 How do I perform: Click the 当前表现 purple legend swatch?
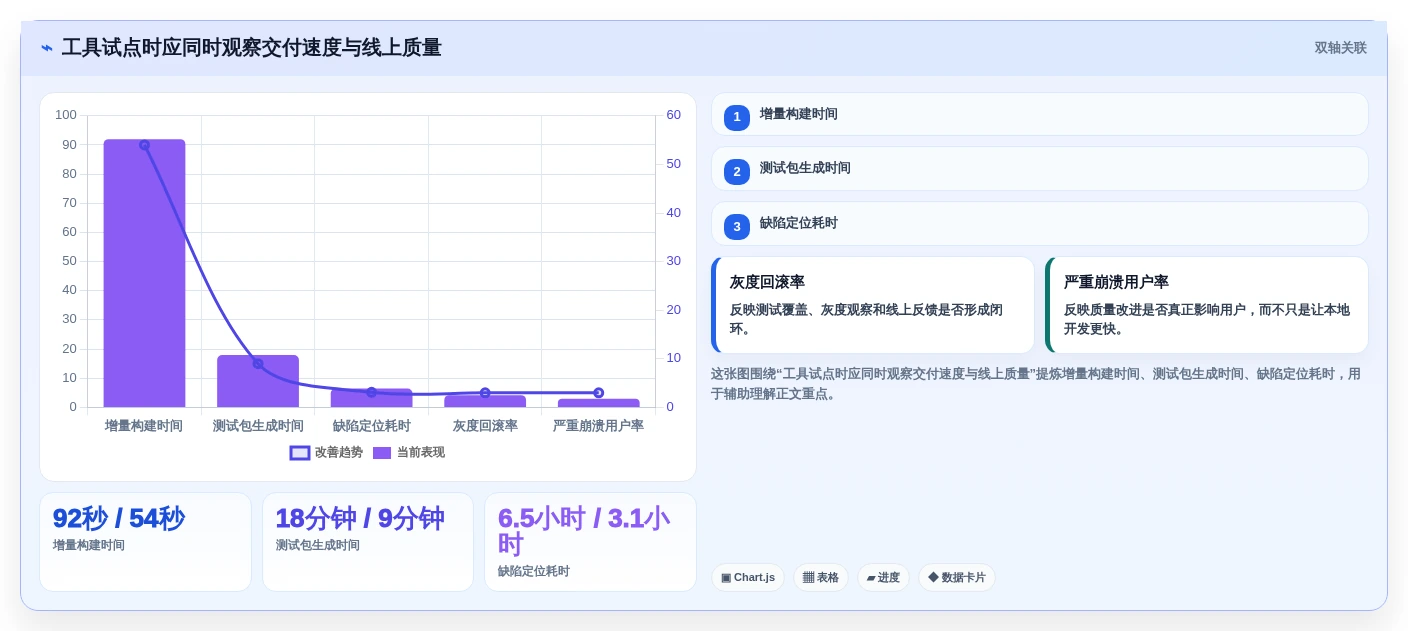pos(382,453)
